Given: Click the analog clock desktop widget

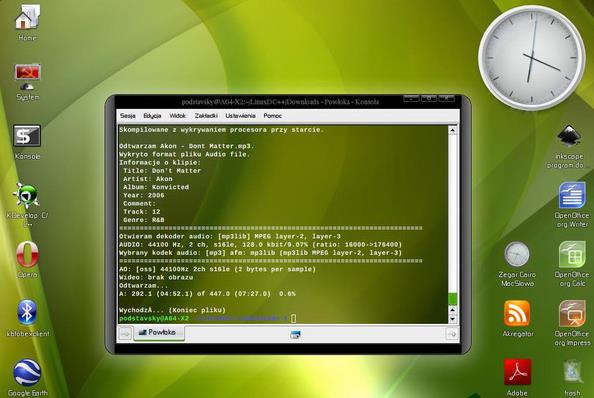Looking at the screenshot, I should (x=531, y=58).
